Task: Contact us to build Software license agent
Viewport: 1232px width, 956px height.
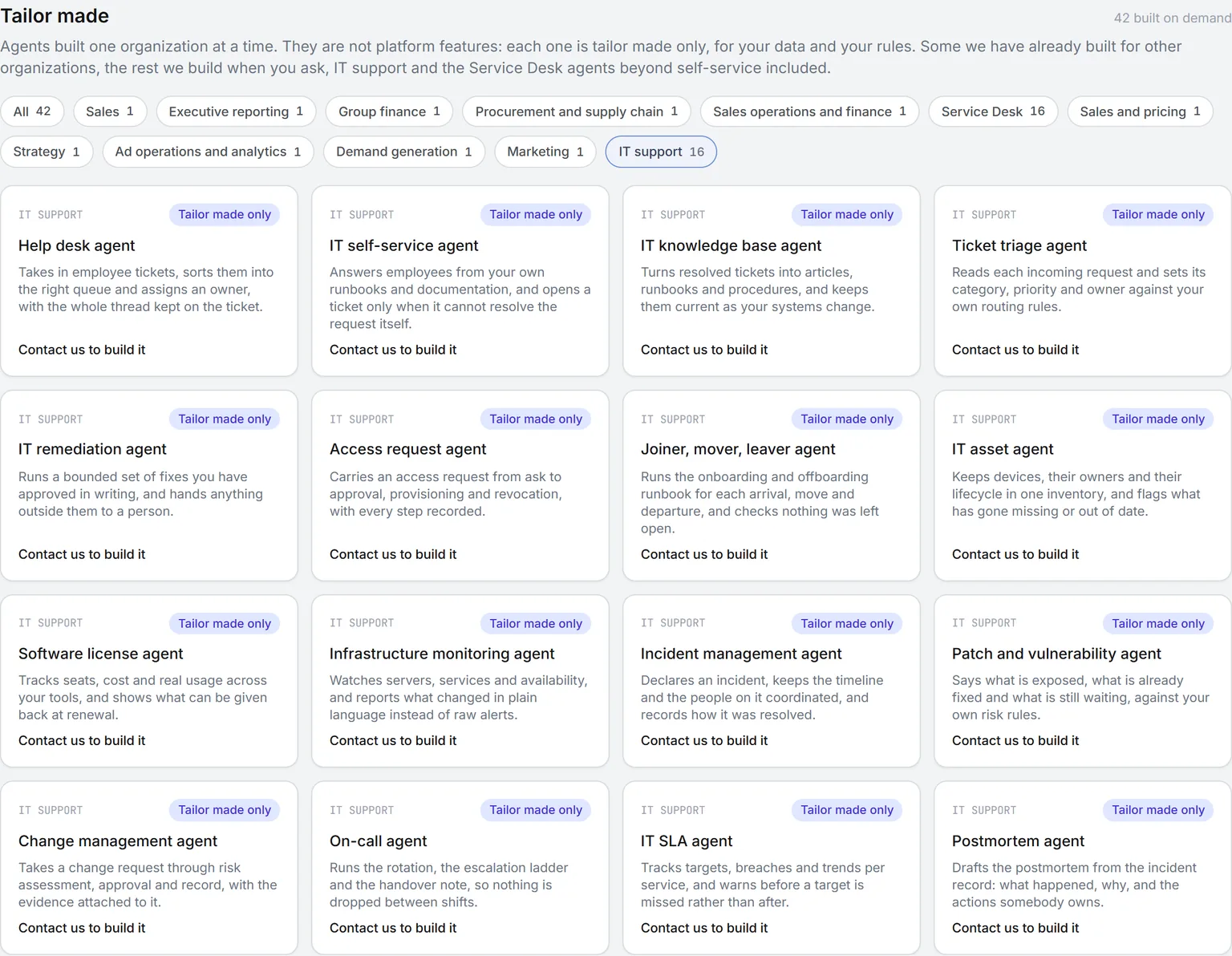Action: (82, 740)
